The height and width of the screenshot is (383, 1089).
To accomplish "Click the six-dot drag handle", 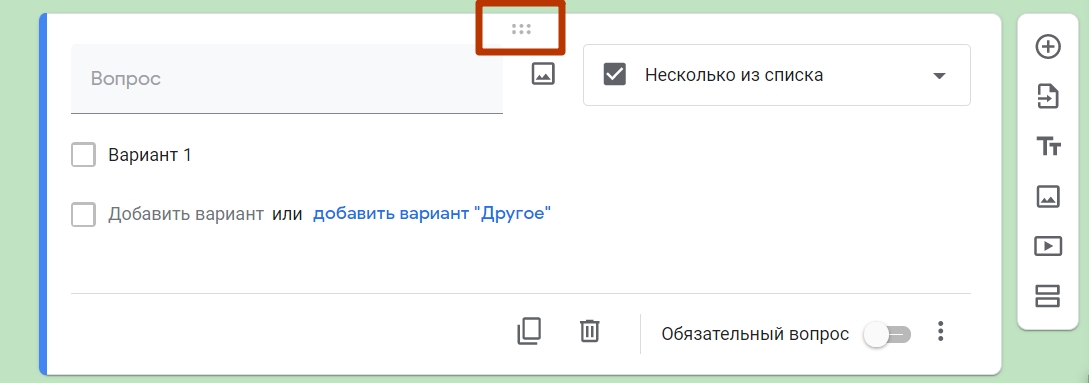I will click(x=521, y=28).
